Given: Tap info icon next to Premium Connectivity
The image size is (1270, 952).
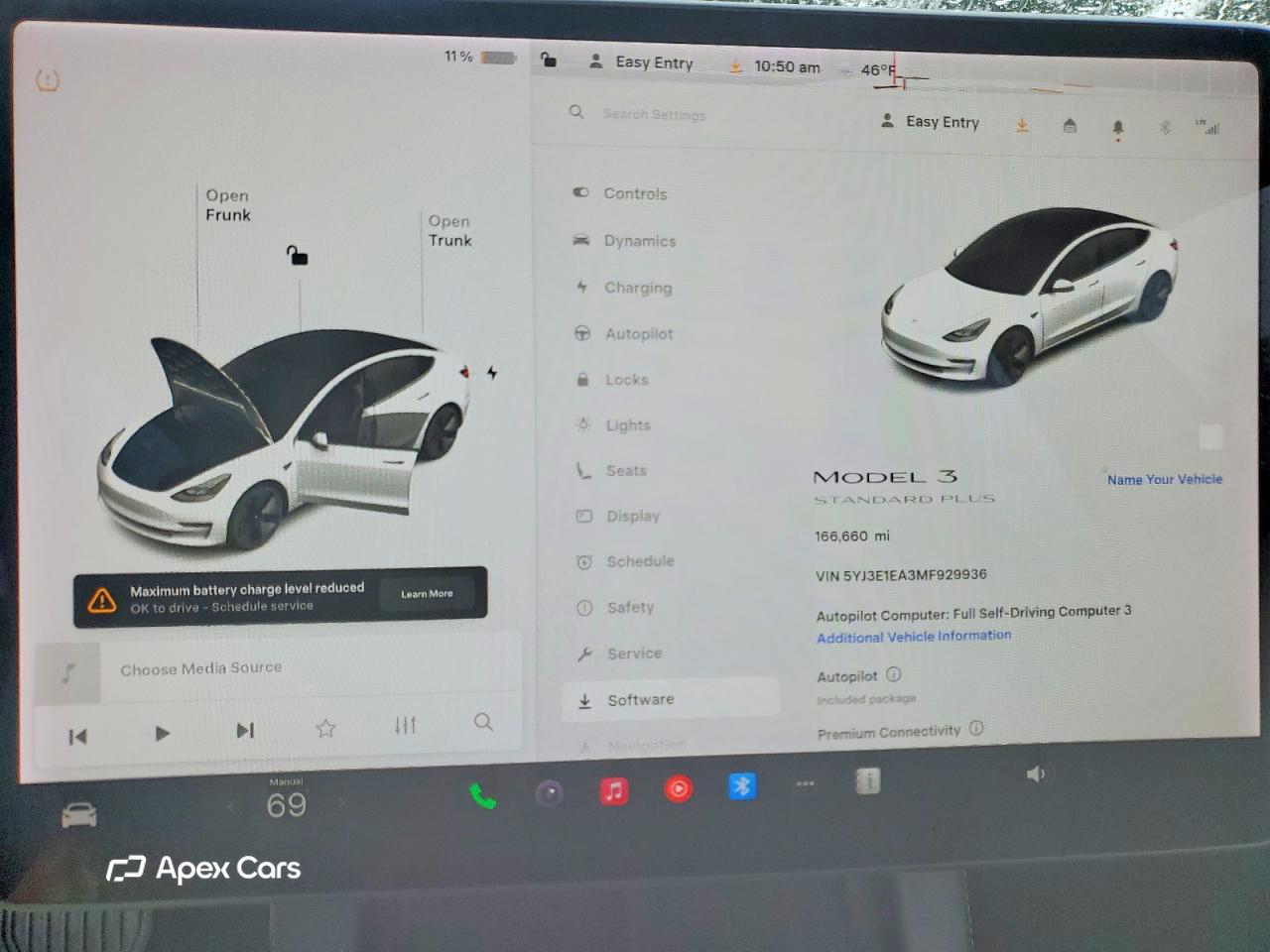Looking at the screenshot, I should coord(976,728).
